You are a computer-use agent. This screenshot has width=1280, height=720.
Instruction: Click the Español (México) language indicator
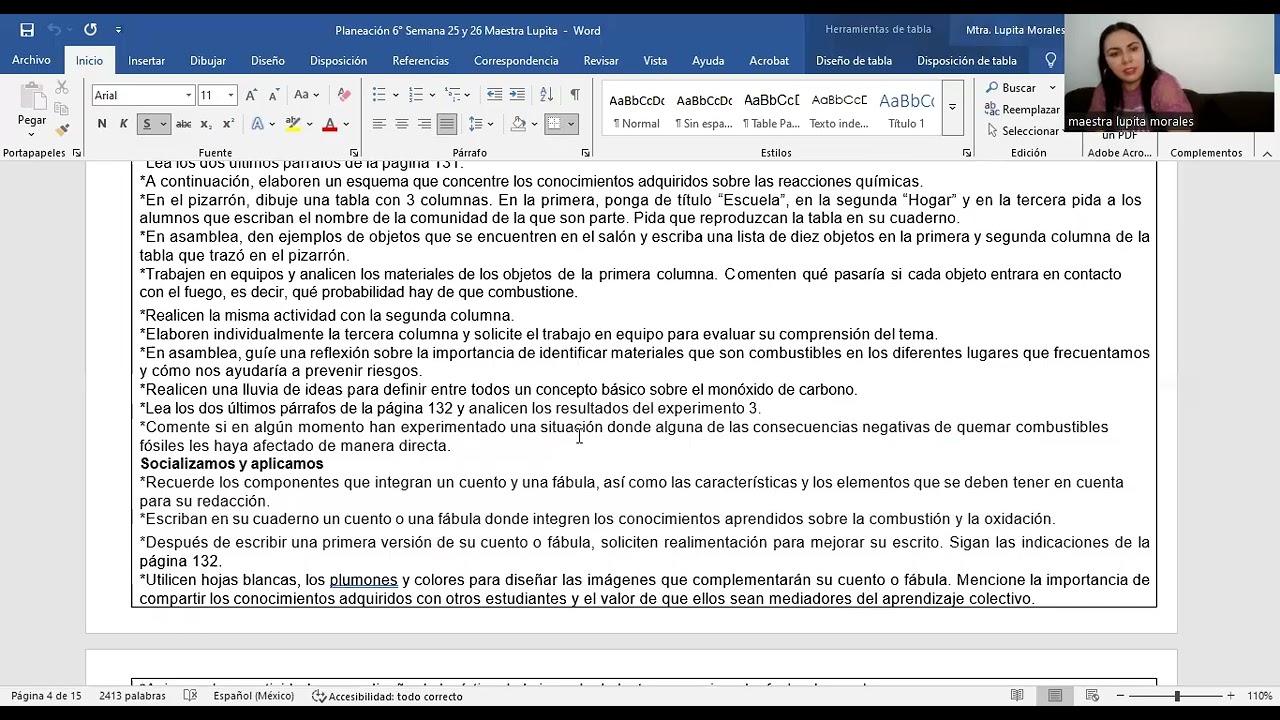click(x=254, y=696)
